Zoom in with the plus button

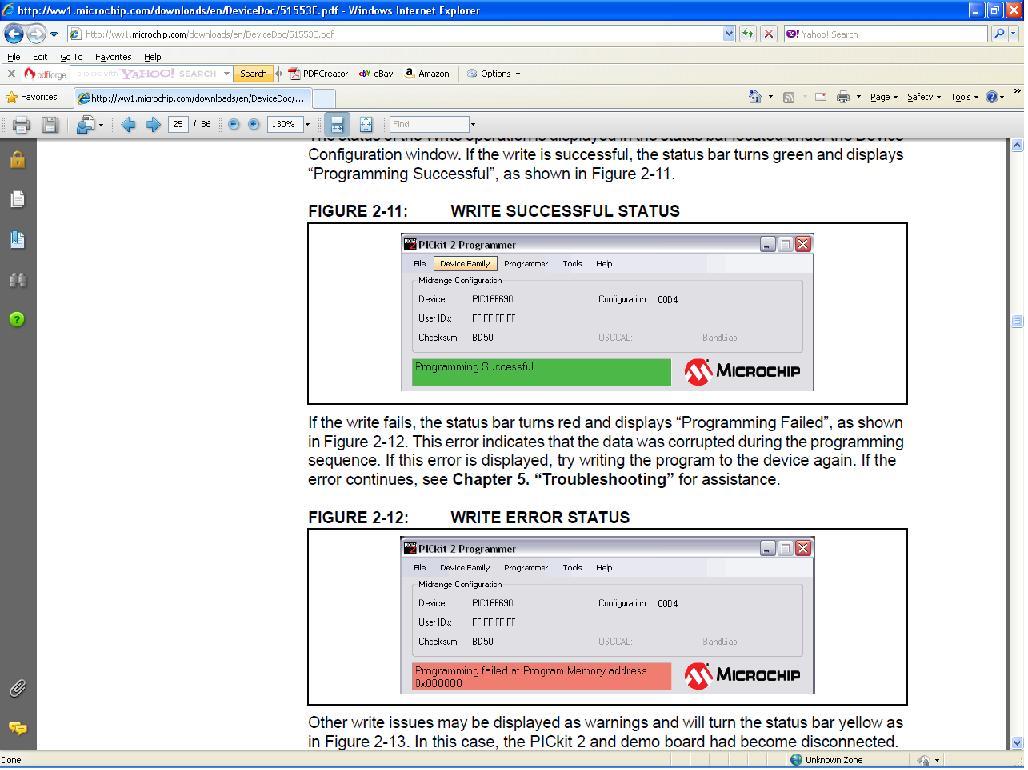coord(254,124)
